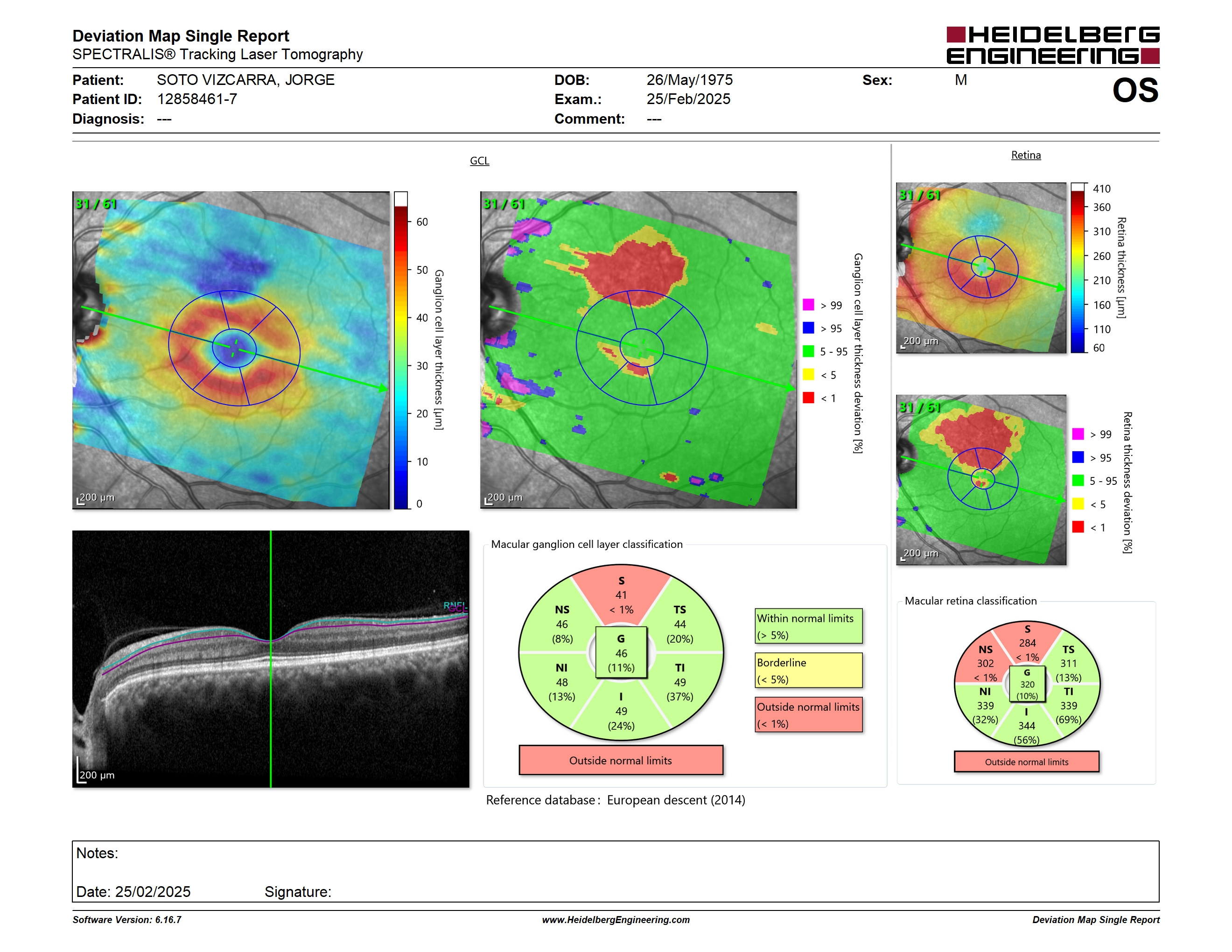
Task: Select the Patient ID 12858461-7
Action: pyautogui.click(x=197, y=99)
